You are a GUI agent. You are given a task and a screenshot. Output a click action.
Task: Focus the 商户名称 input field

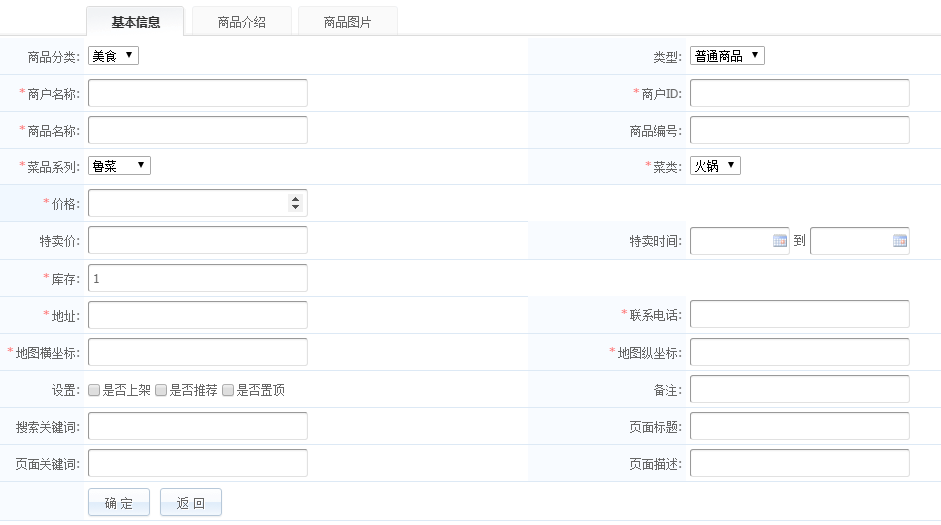click(x=198, y=93)
